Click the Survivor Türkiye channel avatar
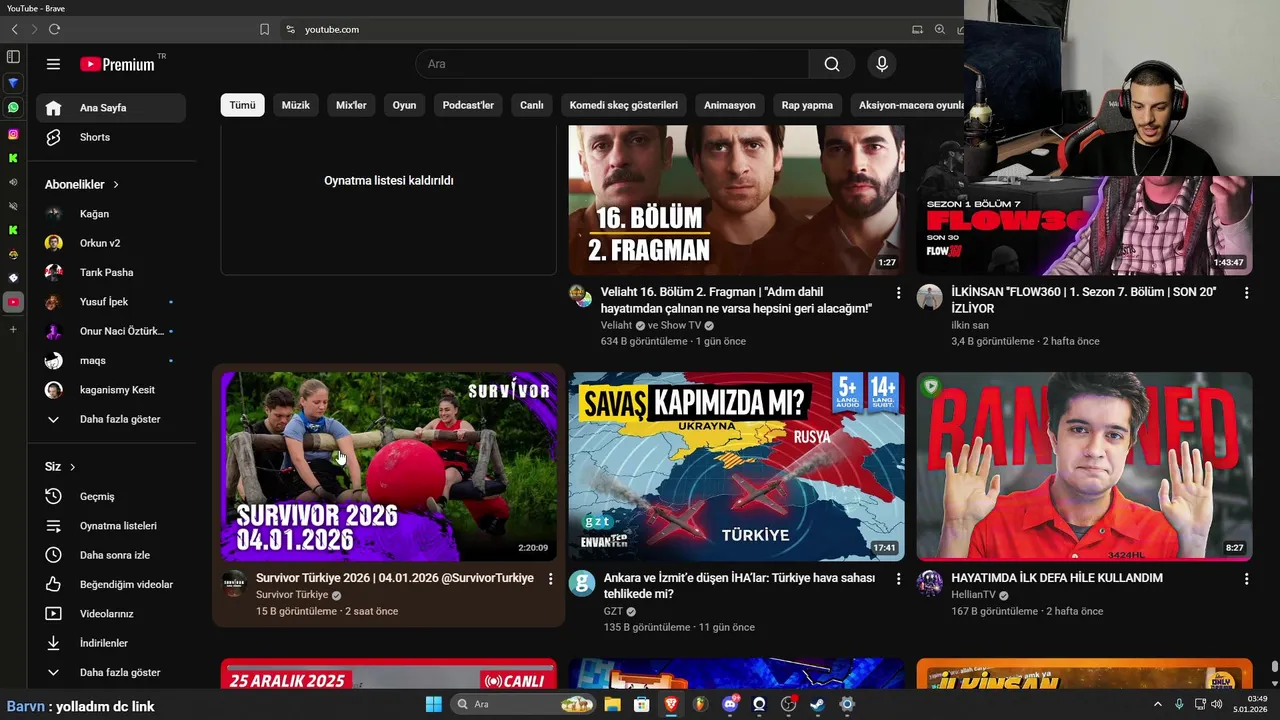Viewport: 1280px width, 720px height. point(234,583)
